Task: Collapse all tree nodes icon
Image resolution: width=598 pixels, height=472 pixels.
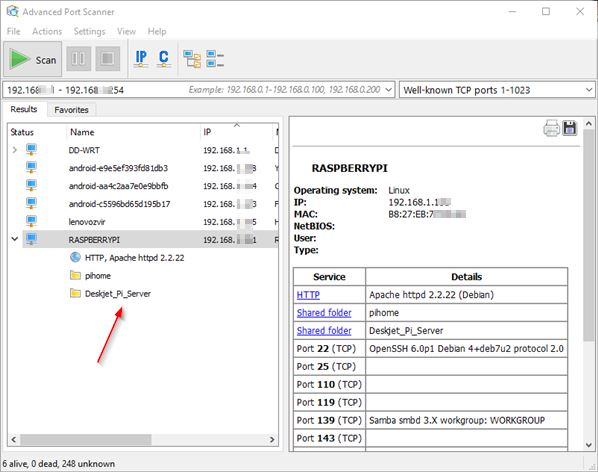Action: point(215,59)
